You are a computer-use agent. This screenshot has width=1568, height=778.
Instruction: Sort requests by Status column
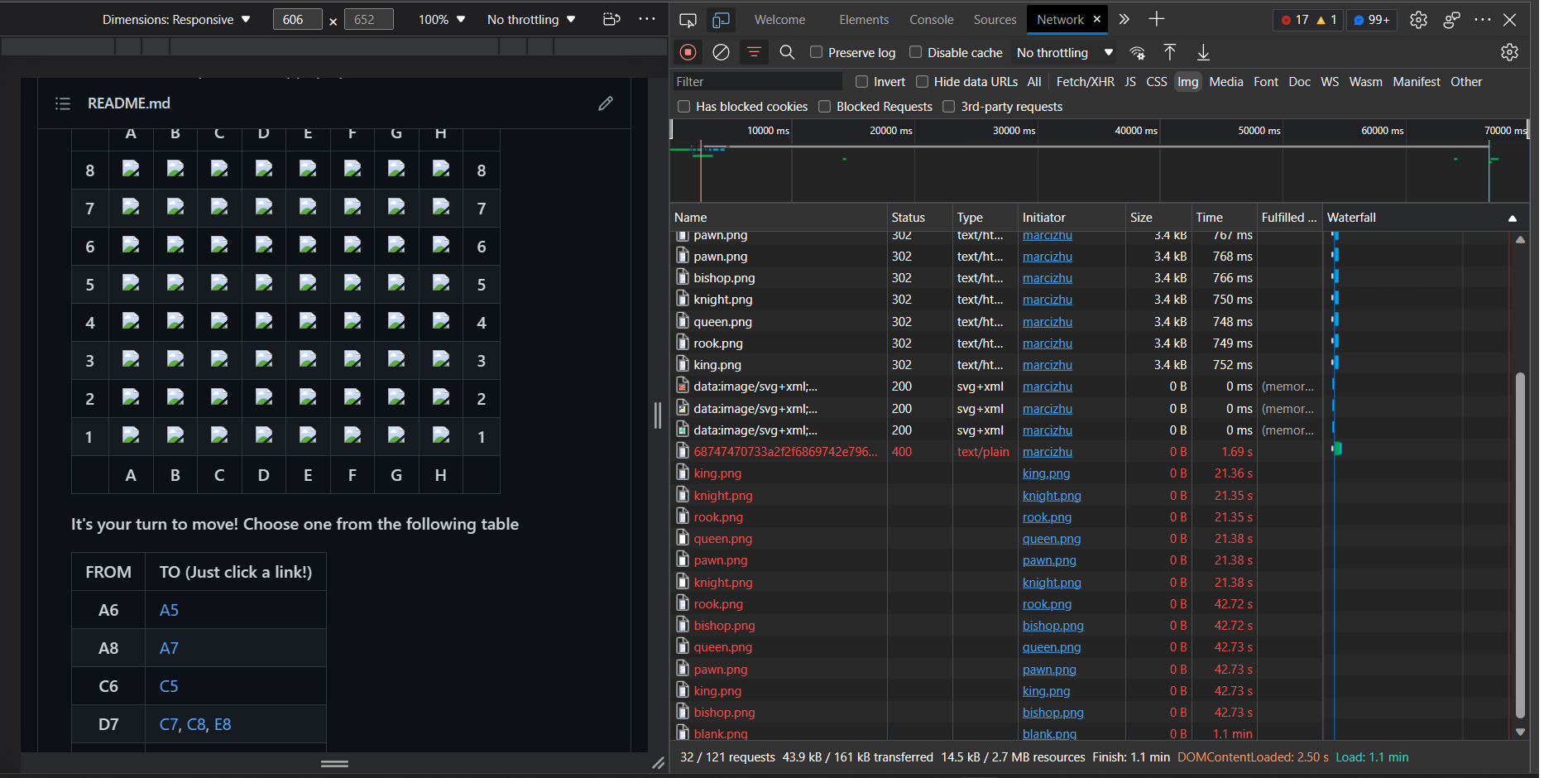(x=918, y=218)
